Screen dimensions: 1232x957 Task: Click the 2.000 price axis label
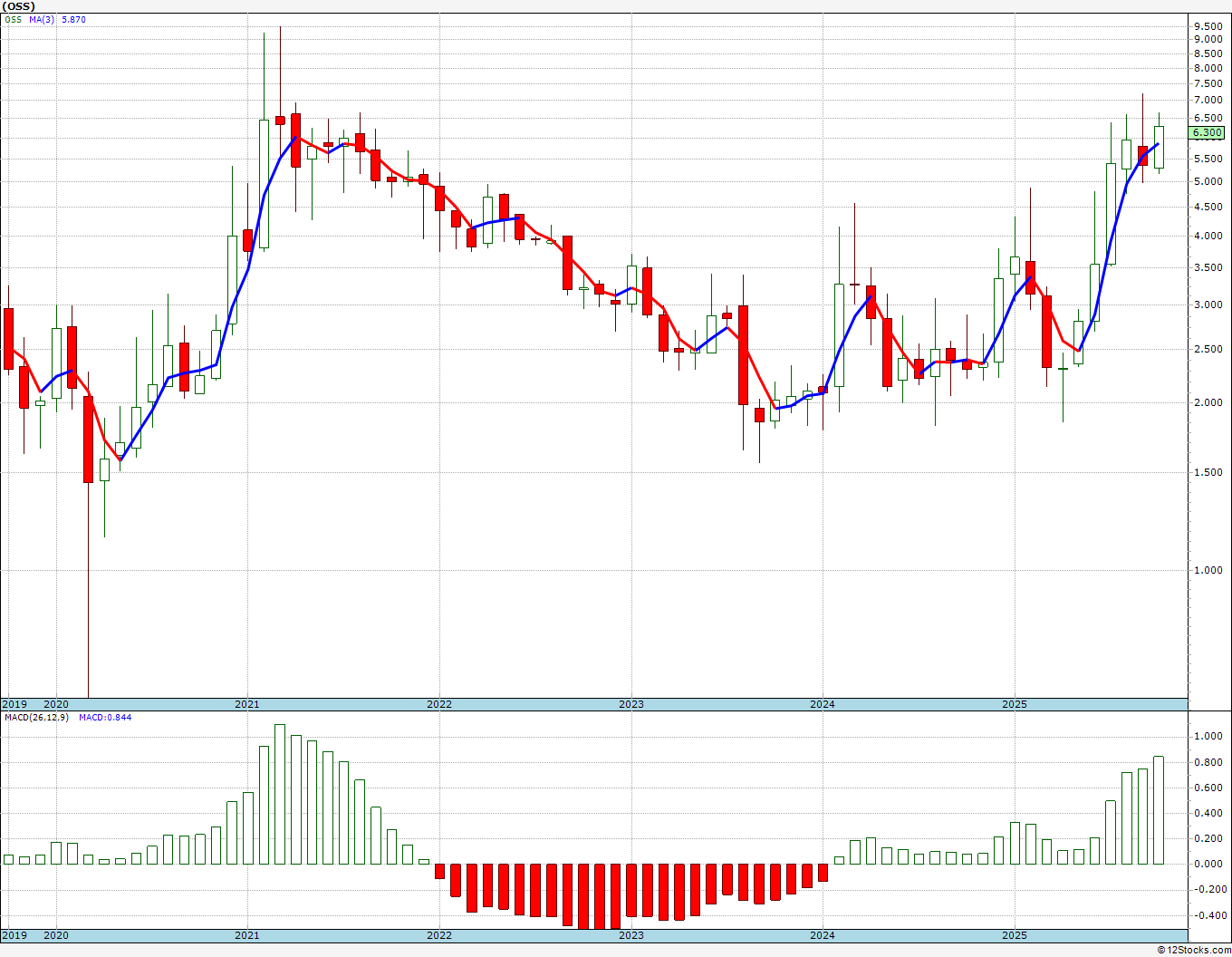[x=1208, y=402]
